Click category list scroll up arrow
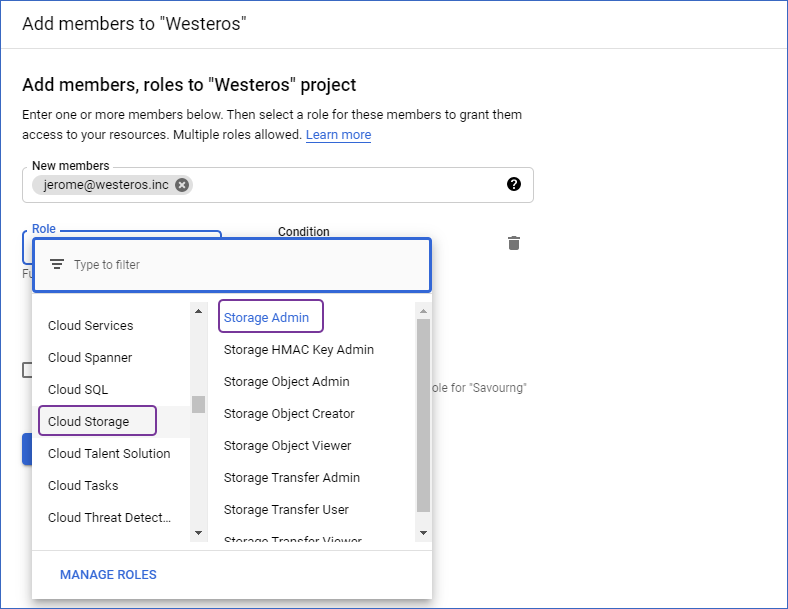Viewport: 788px width, 609px height. pyautogui.click(x=199, y=311)
